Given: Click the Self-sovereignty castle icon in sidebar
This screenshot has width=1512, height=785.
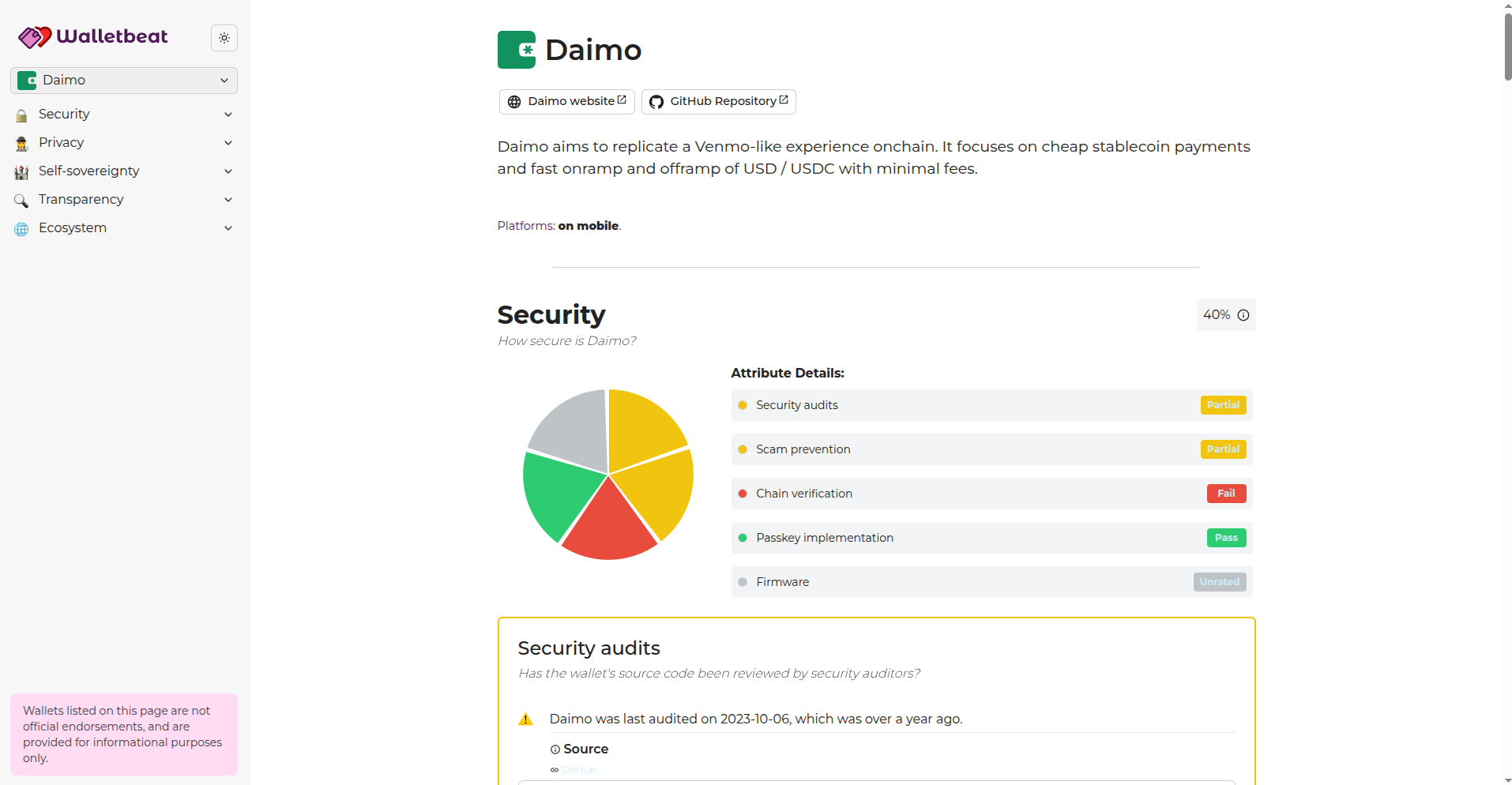Looking at the screenshot, I should tap(21, 172).
